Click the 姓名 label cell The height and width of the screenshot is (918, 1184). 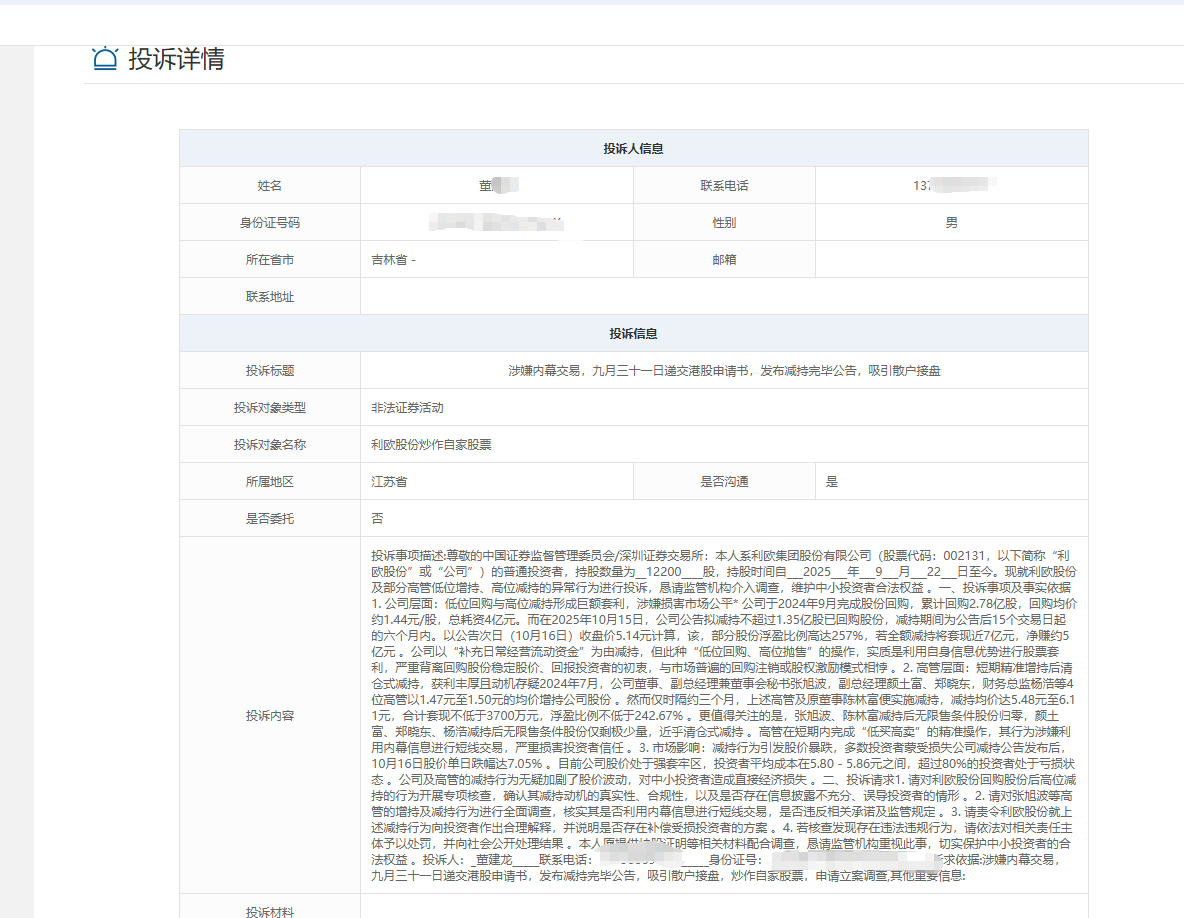[x=270, y=186]
